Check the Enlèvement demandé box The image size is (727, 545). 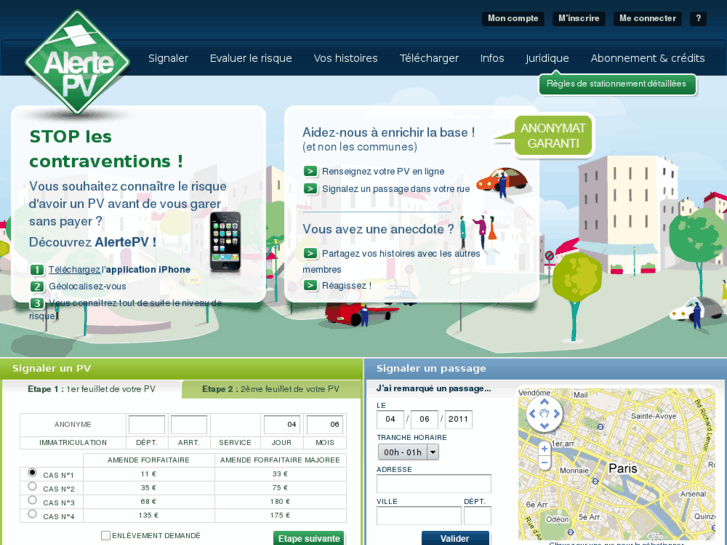coord(106,536)
